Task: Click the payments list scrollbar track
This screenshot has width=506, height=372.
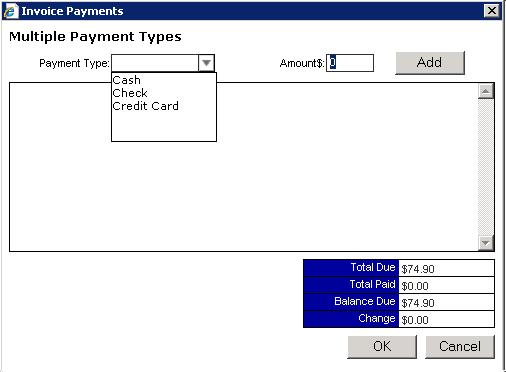Action: click(x=486, y=167)
